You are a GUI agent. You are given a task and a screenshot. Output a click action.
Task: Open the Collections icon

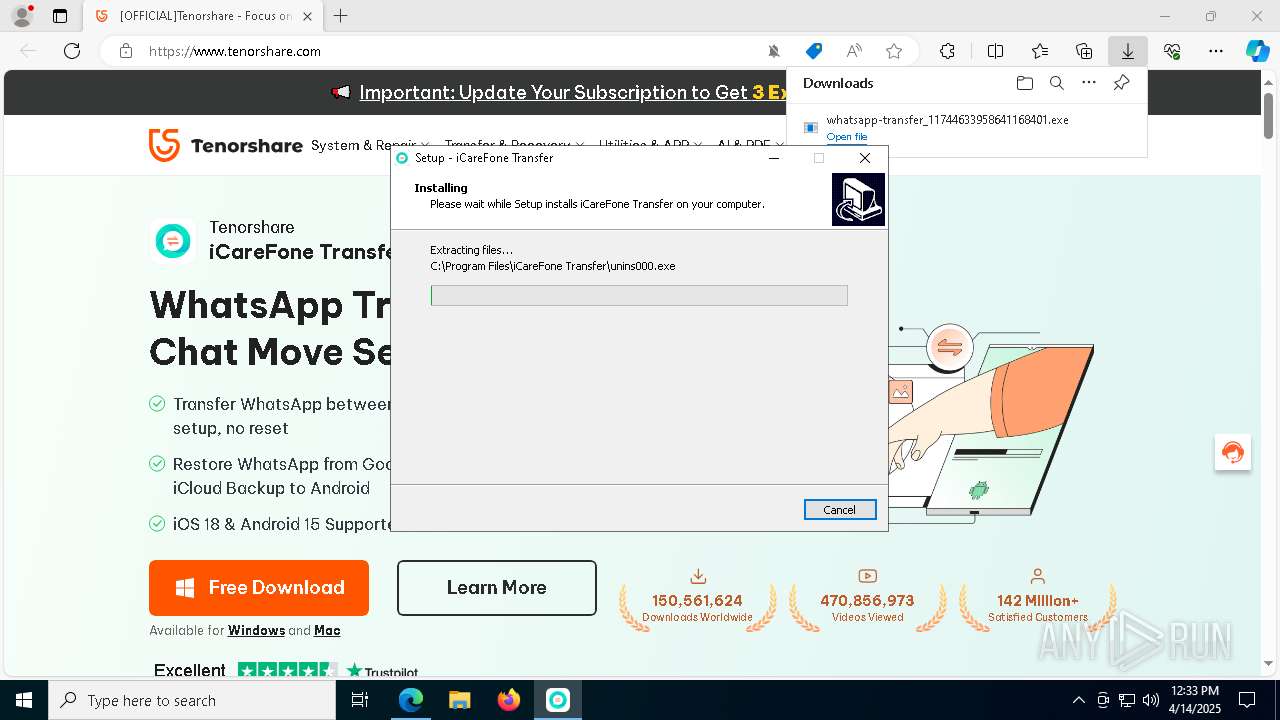[x=1084, y=51]
